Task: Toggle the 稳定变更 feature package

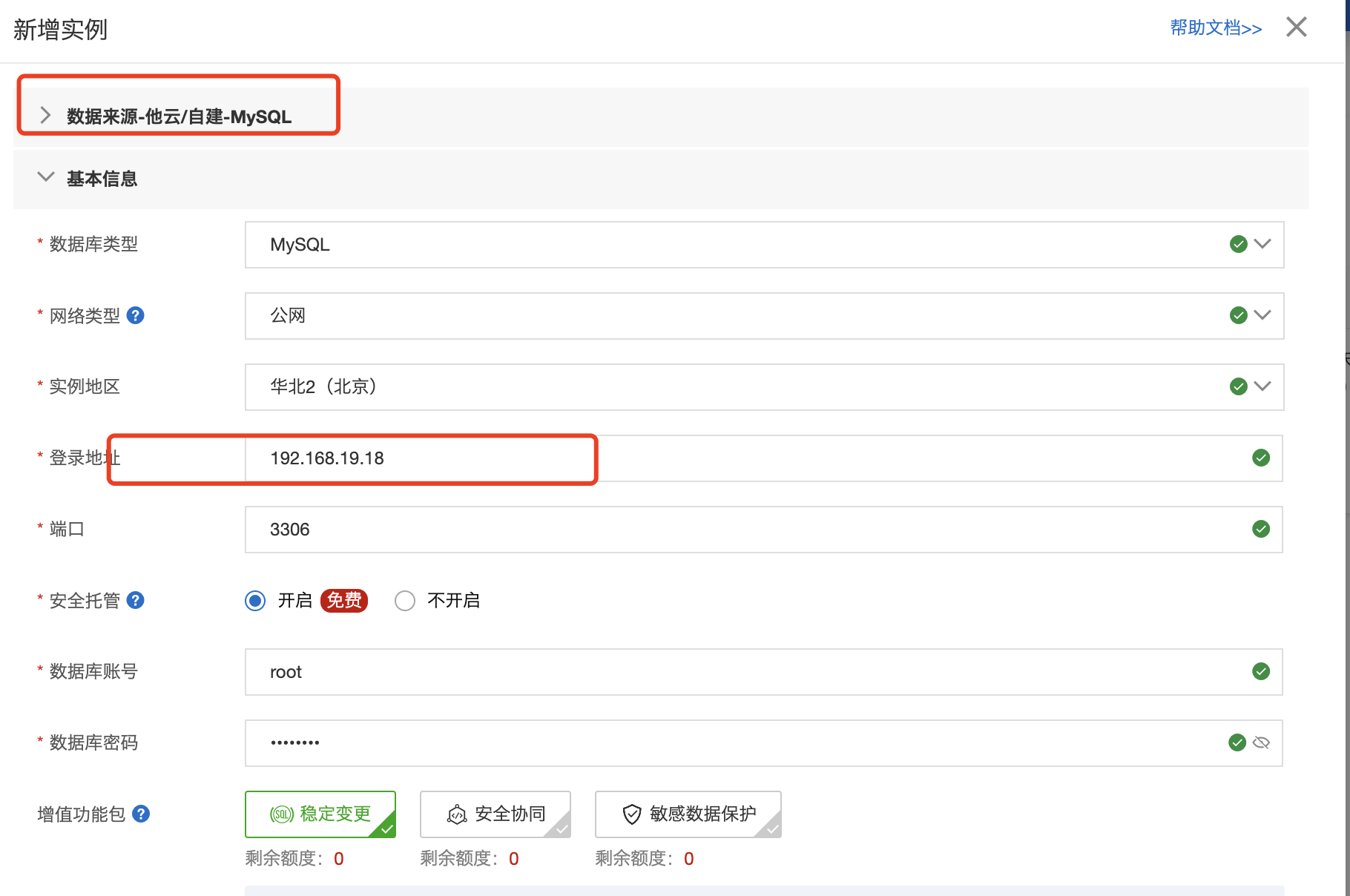Action: click(x=320, y=814)
